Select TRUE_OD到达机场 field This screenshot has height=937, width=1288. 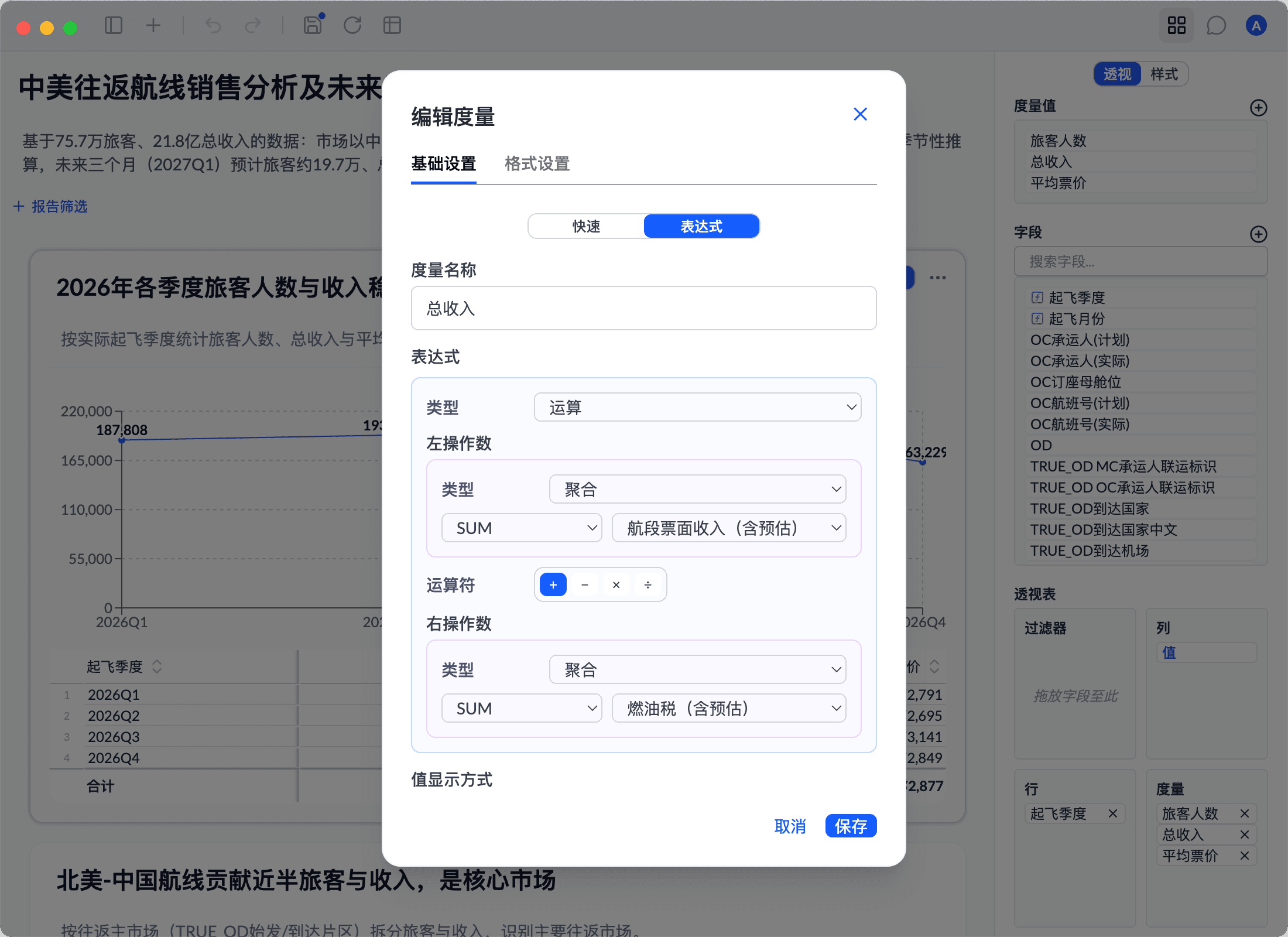click(1140, 550)
